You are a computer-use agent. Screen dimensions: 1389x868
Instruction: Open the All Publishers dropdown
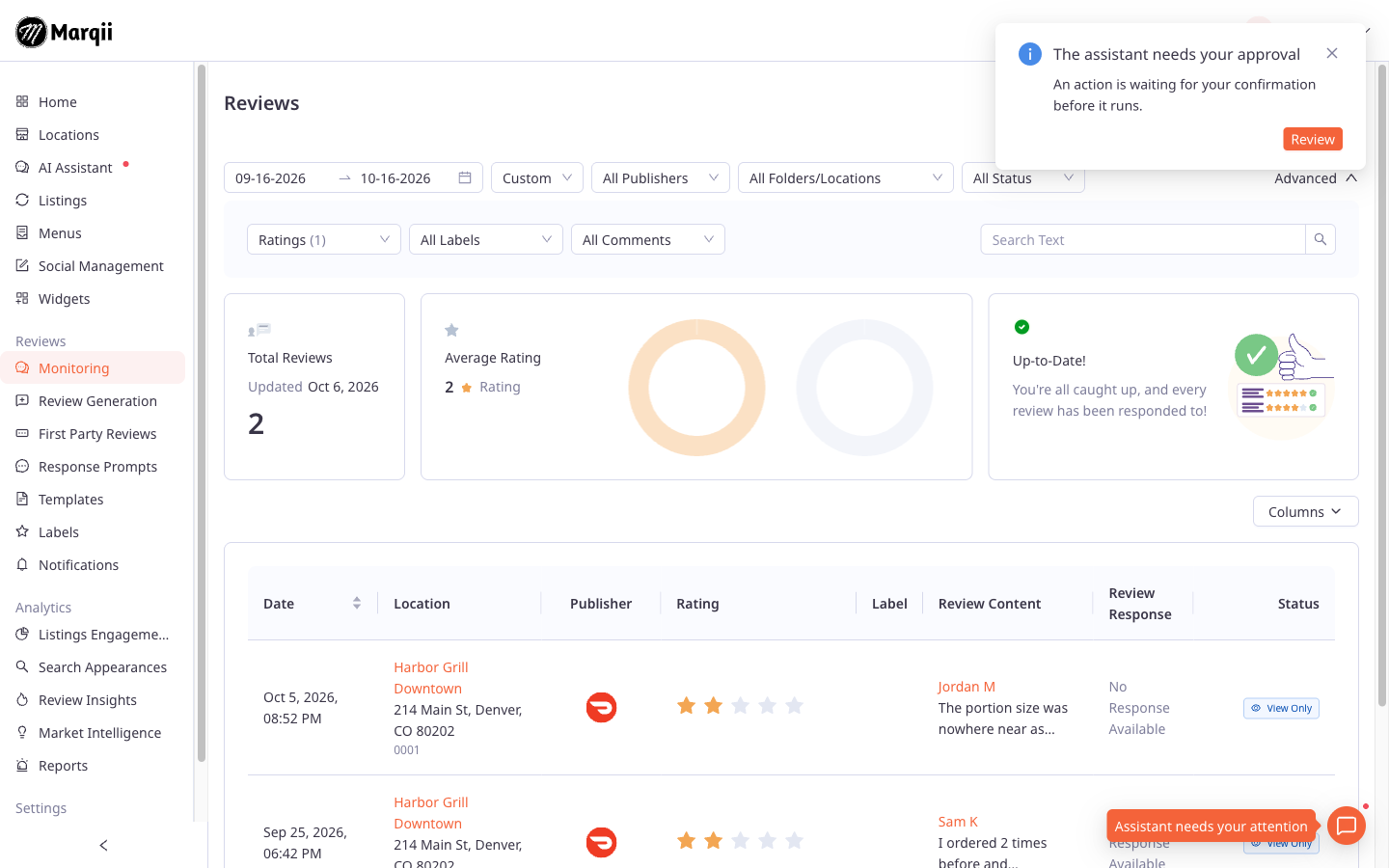click(x=661, y=177)
